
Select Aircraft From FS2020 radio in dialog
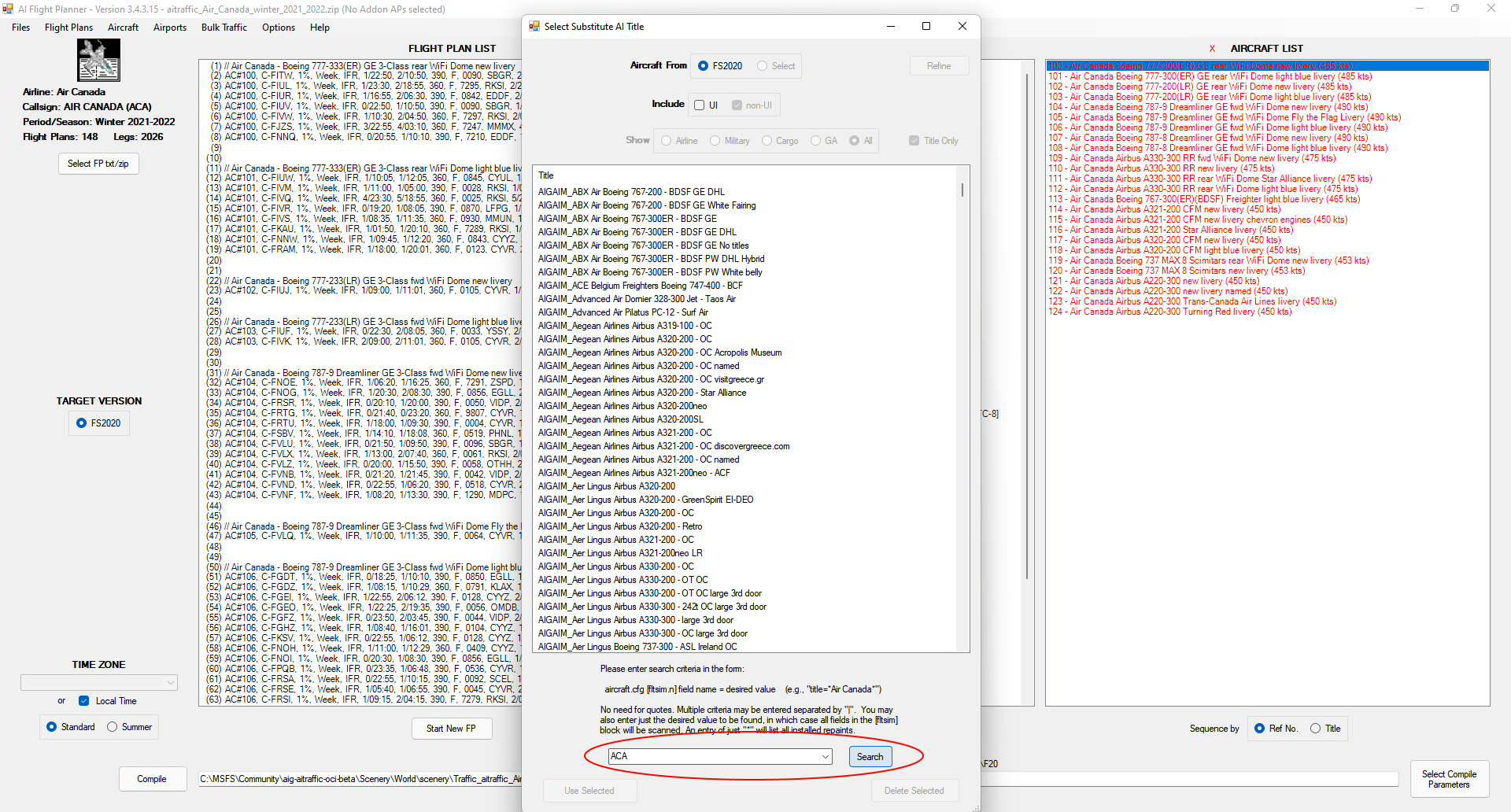point(703,66)
